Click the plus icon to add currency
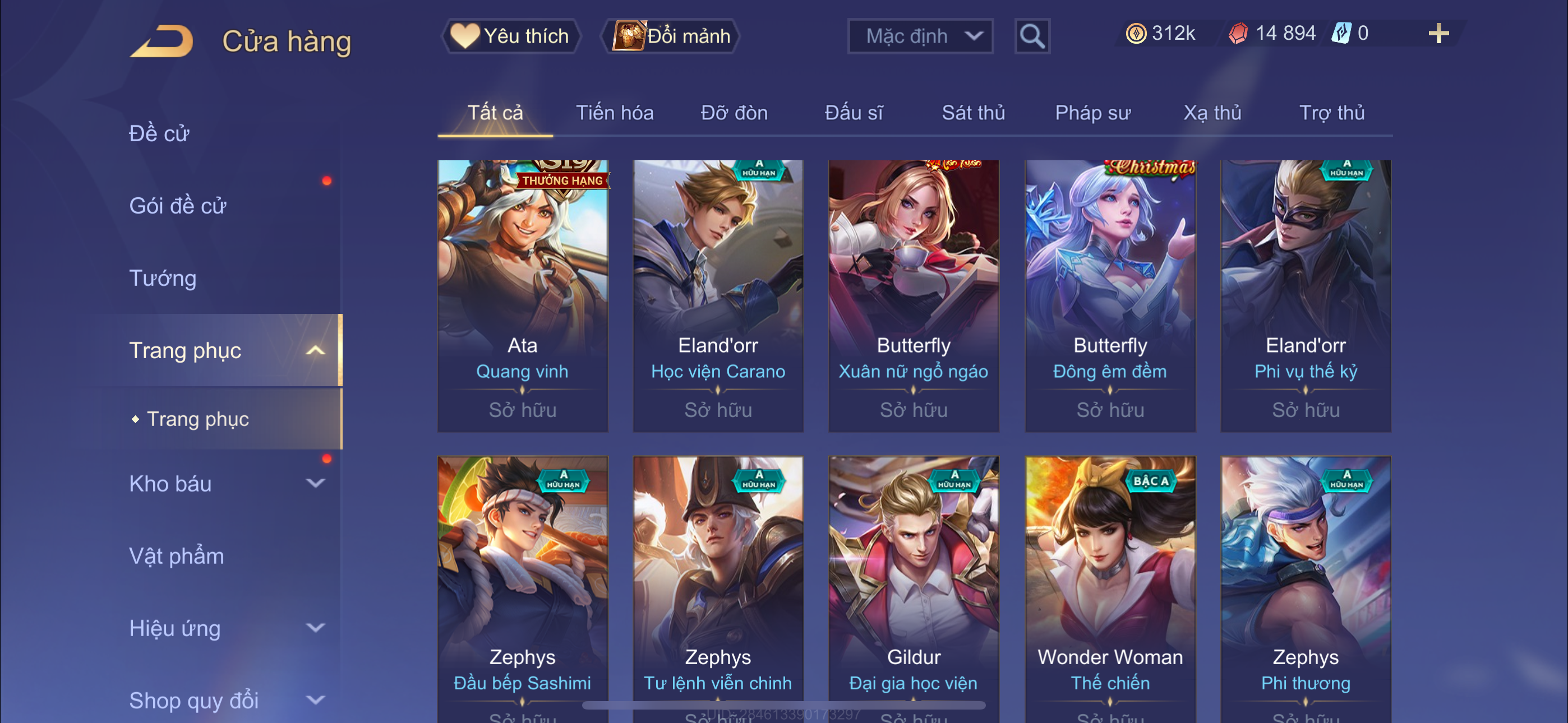1568x723 pixels. [1438, 34]
